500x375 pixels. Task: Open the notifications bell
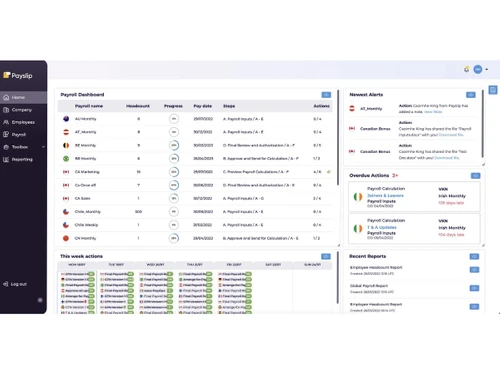[x=467, y=69]
